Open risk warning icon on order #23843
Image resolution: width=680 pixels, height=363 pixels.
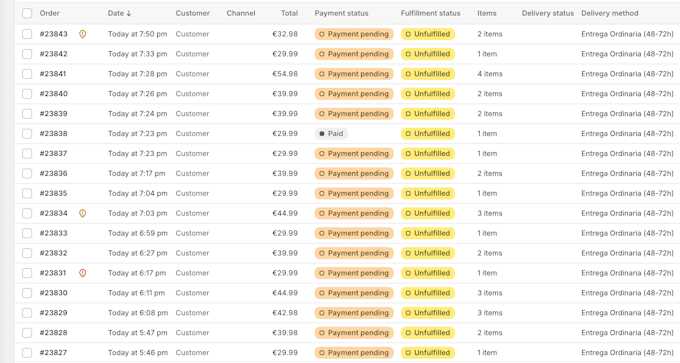tap(82, 34)
